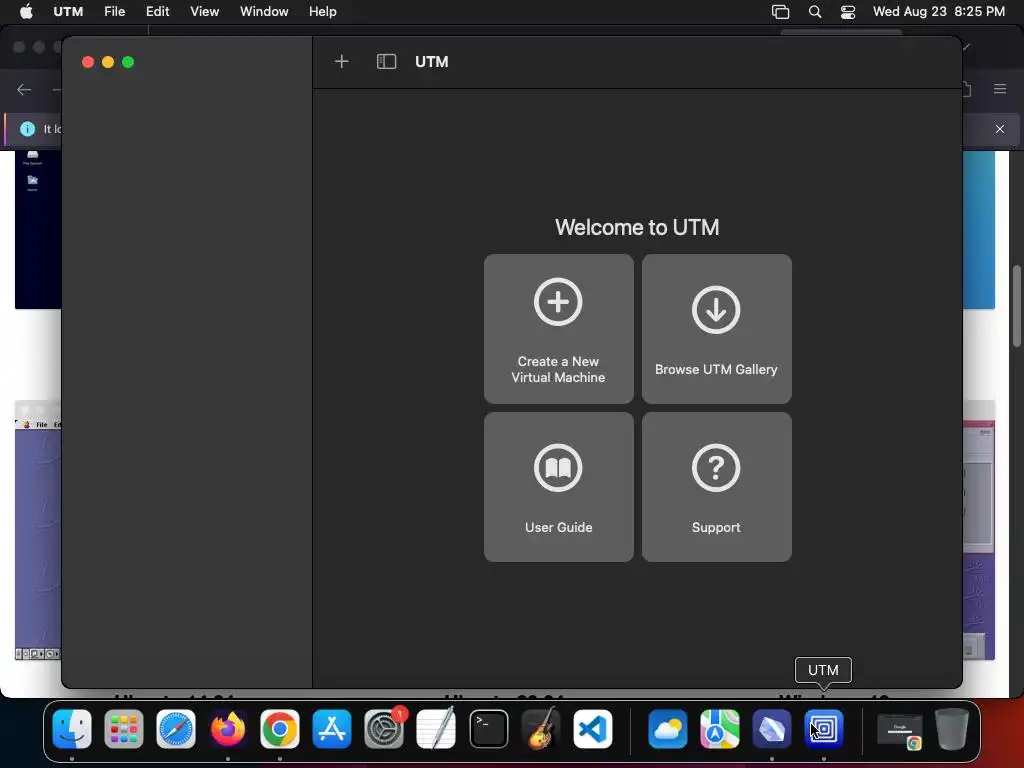The height and width of the screenshot is (768, 1024).
Task: Open the UTM app menu
Action: (x=68, y=11)
